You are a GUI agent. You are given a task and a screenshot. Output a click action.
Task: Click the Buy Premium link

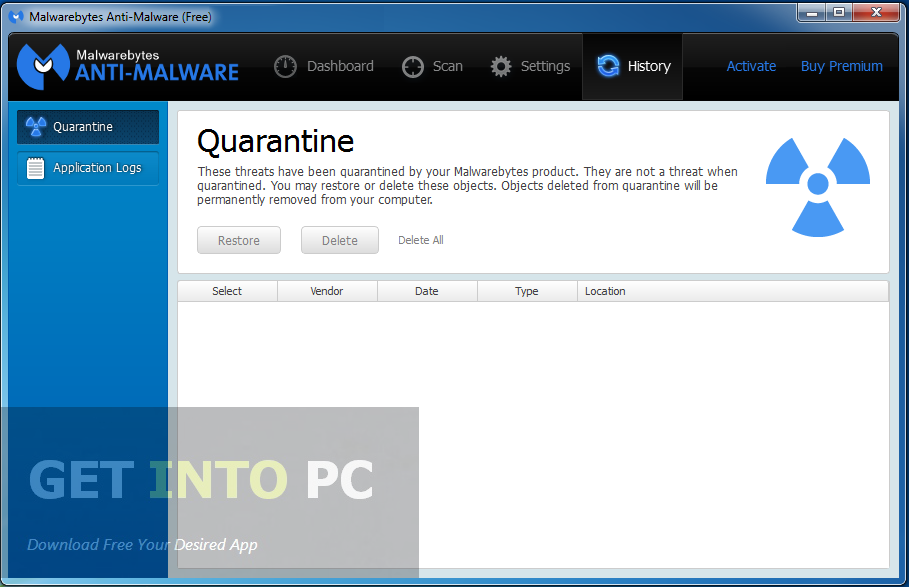click(842, 66)
